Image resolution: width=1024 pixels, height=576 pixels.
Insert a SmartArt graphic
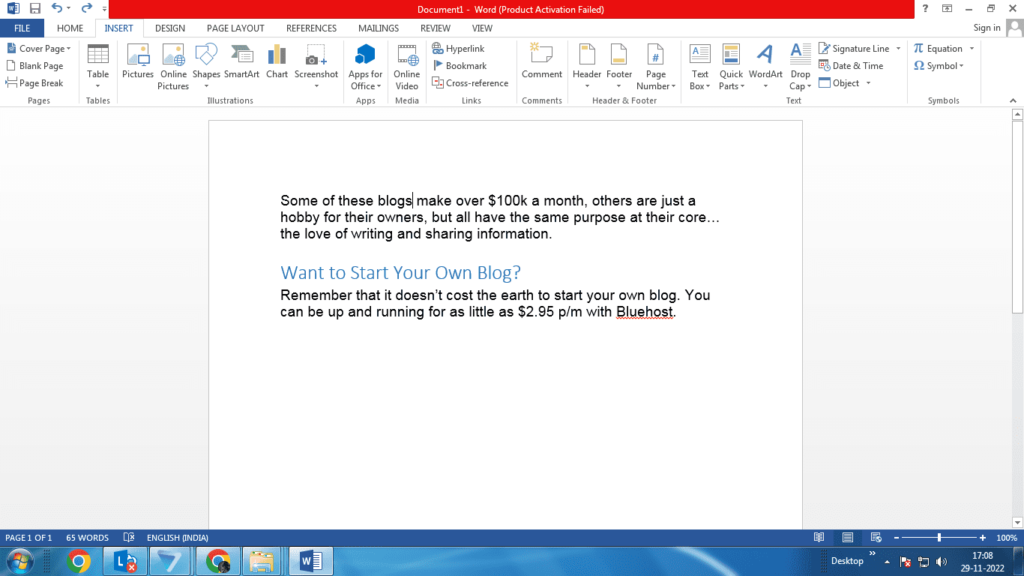pyautogui.click(x=242, y=62)
